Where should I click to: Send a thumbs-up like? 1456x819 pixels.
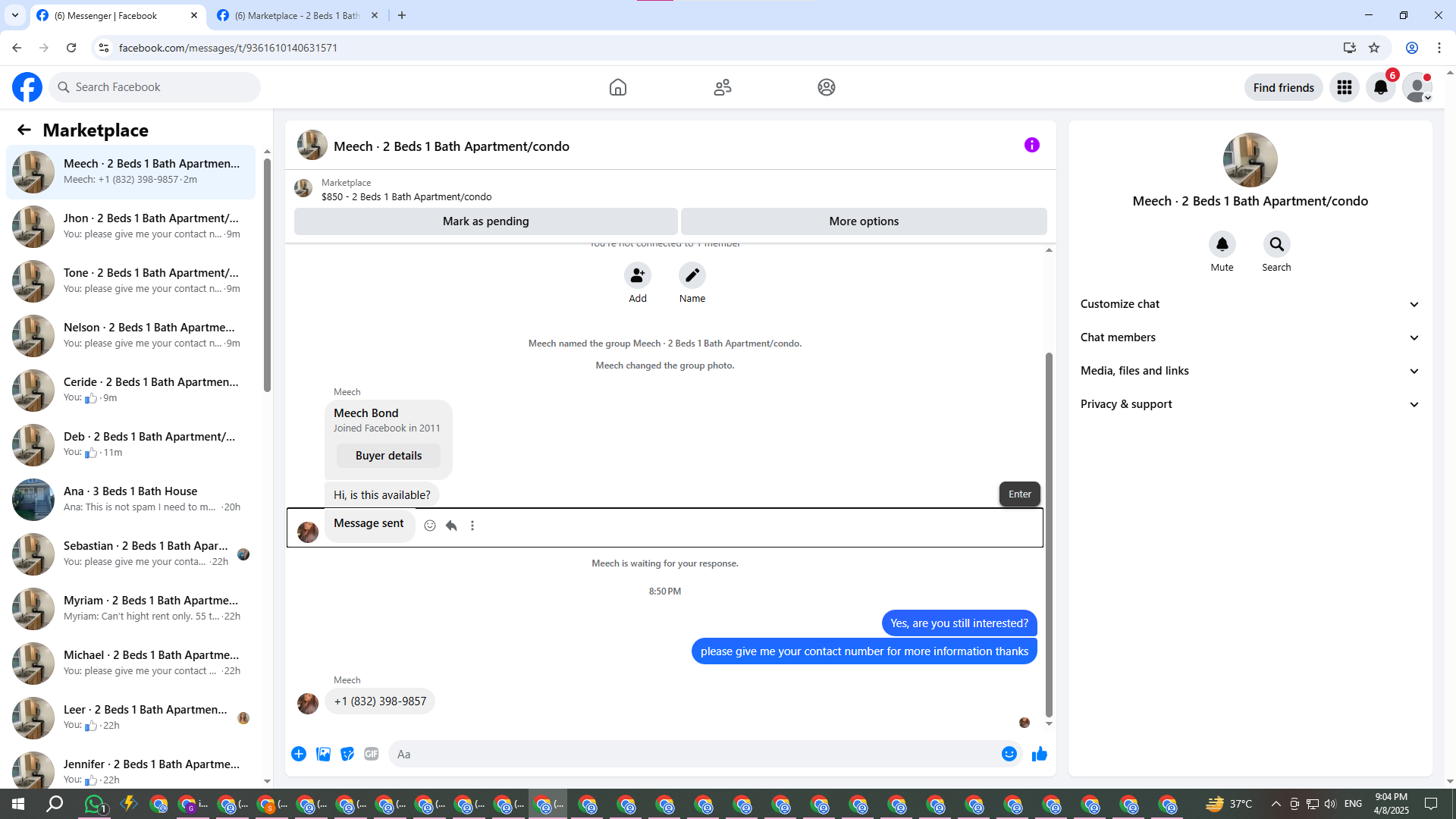(x=1039, y=754)
